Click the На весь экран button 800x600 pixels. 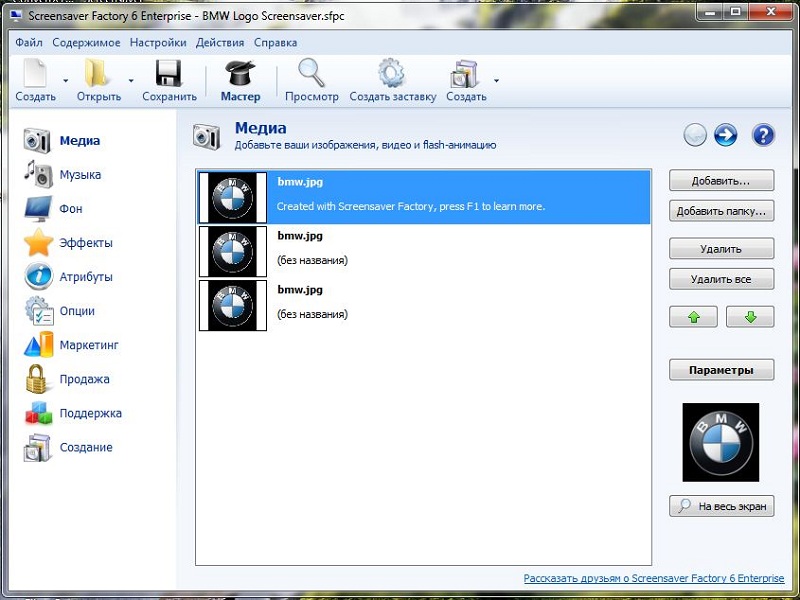(x=721, y=506)
